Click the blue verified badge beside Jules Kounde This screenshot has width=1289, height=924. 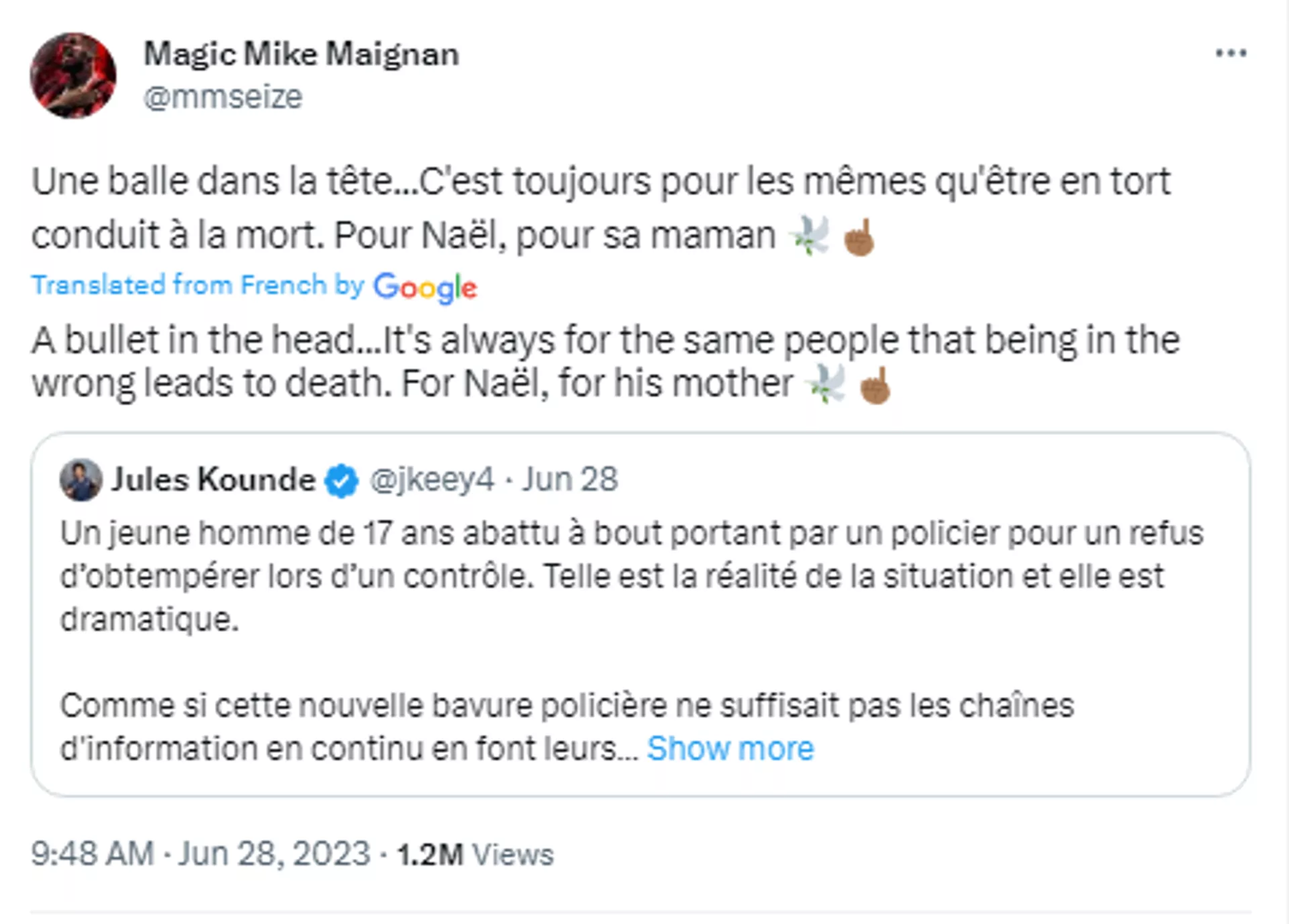tap(342, 480)
